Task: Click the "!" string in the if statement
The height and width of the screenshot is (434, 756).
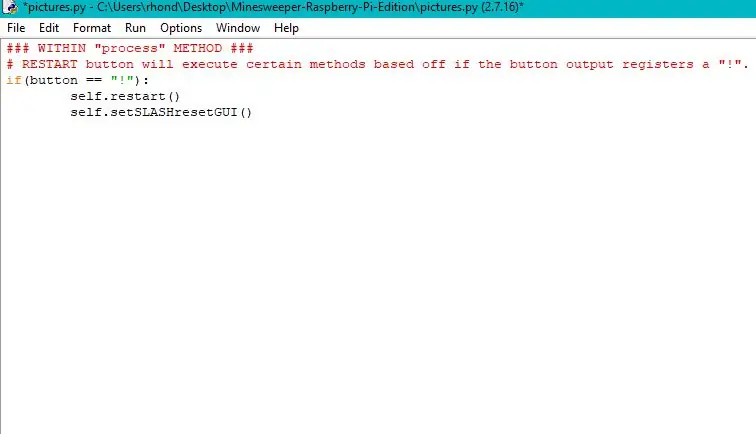Action: [122, 80]
